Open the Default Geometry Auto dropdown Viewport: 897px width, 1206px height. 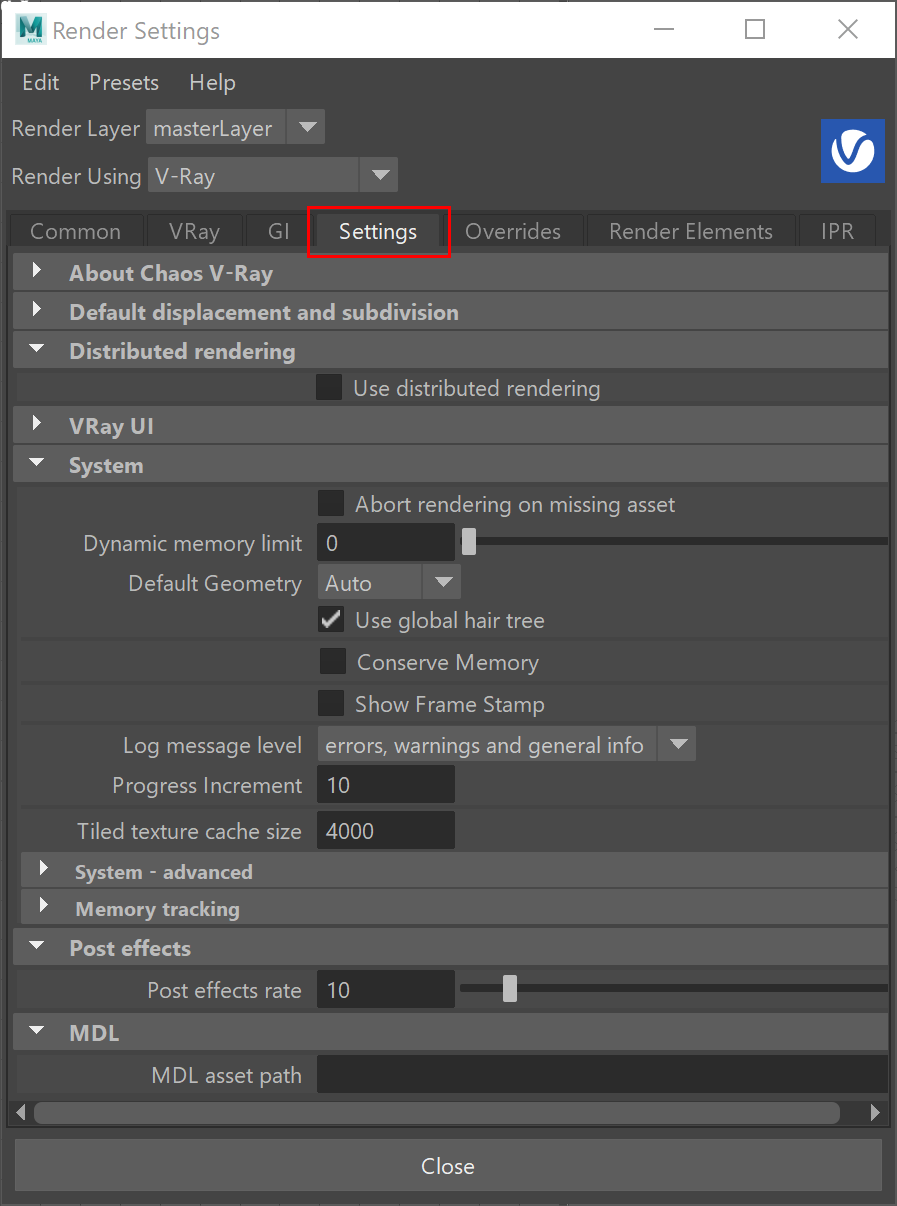(389, 583)
